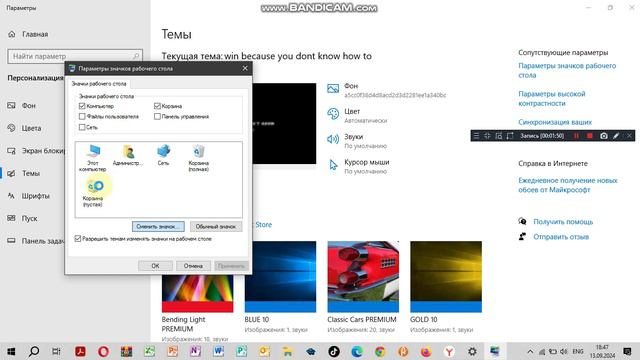The image size is (640, 360).
Task: Open the Windows Start menu
Action: click(11, 351)
